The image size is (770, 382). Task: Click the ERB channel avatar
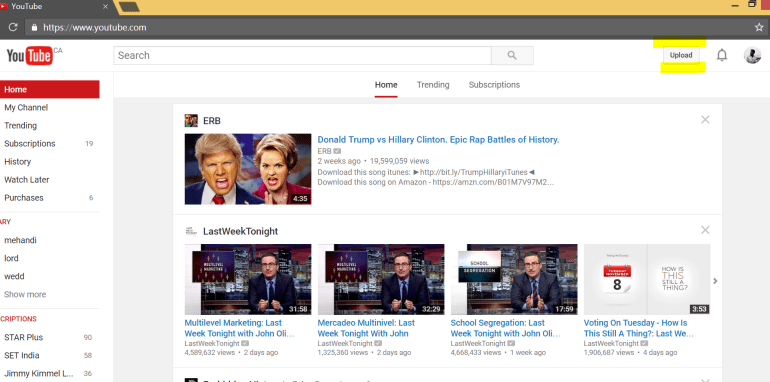coord(191,120)
